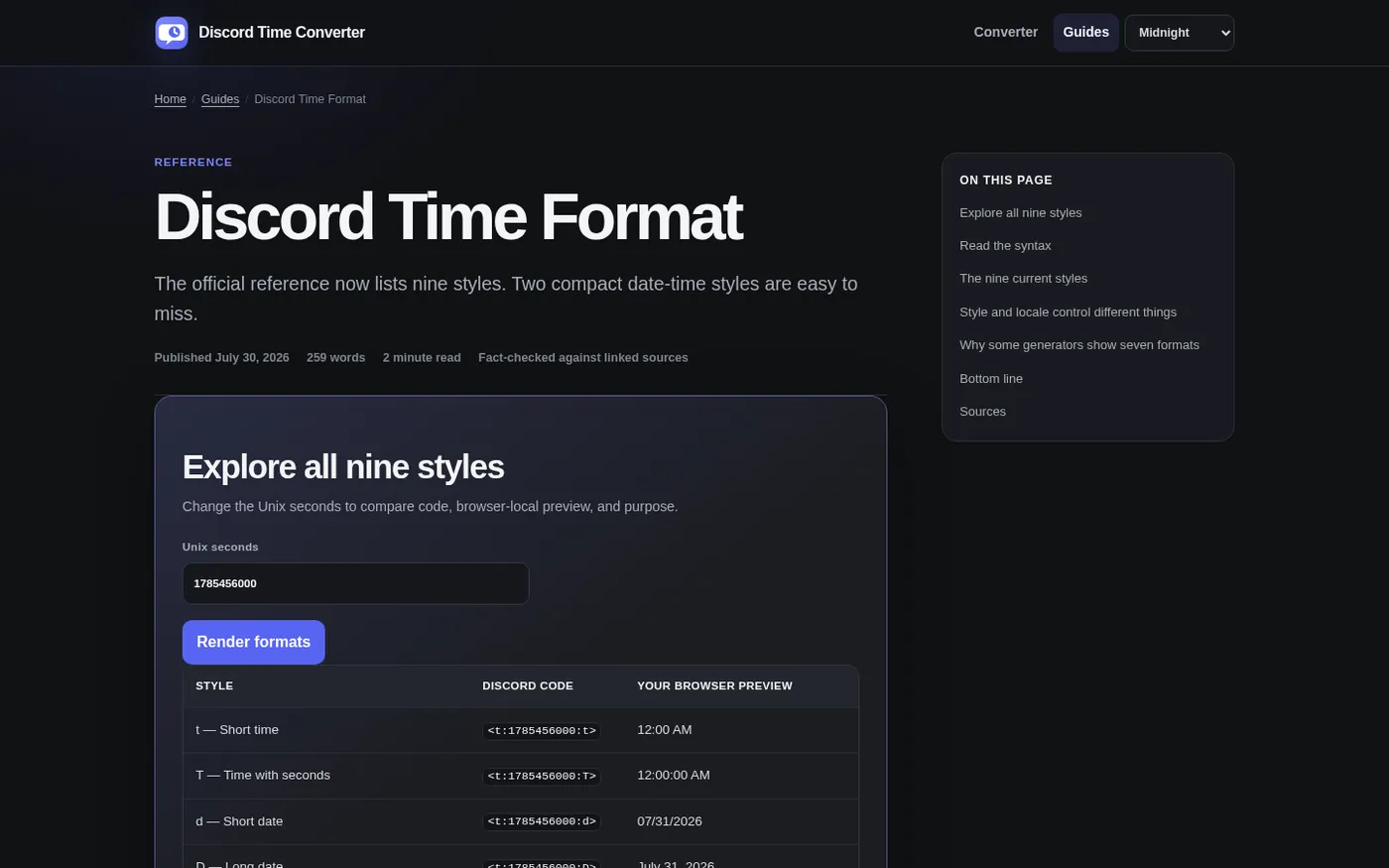Click the Discord Time Format breadcrumb text
This screenshot has height=868, width=1389.
point(310,99)
